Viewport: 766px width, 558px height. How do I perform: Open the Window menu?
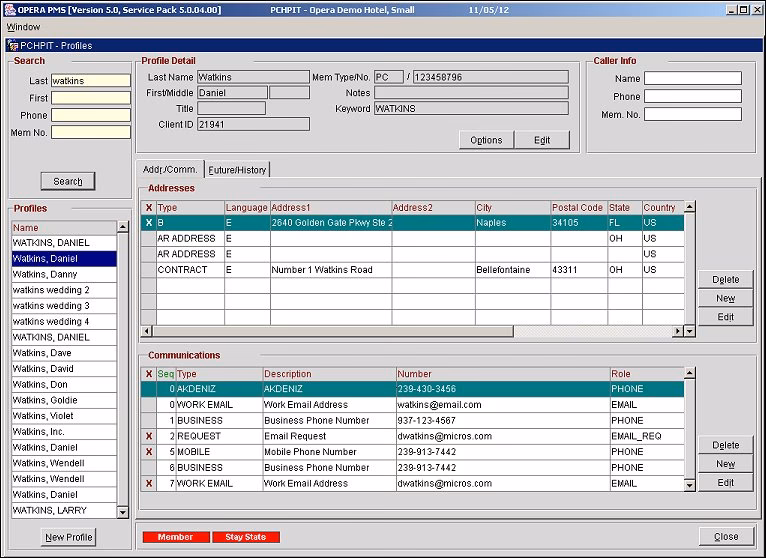24,27
